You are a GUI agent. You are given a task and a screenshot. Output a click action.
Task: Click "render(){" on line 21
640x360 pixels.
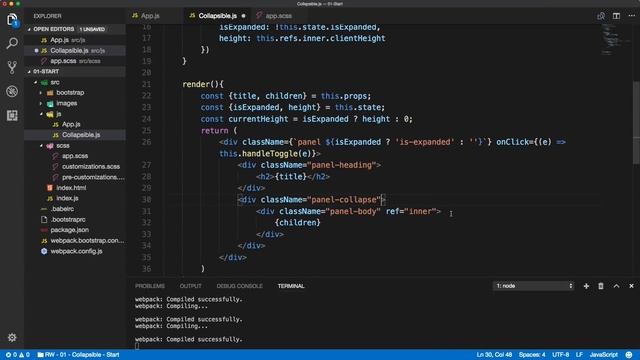tap(203, 84)
